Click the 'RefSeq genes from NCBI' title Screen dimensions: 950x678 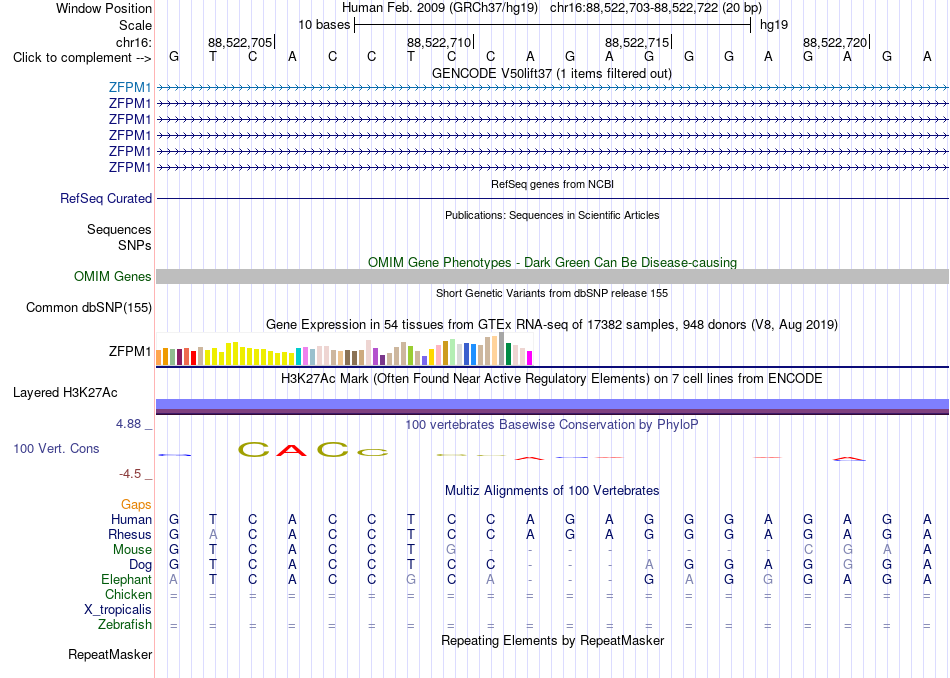[552, 184]
